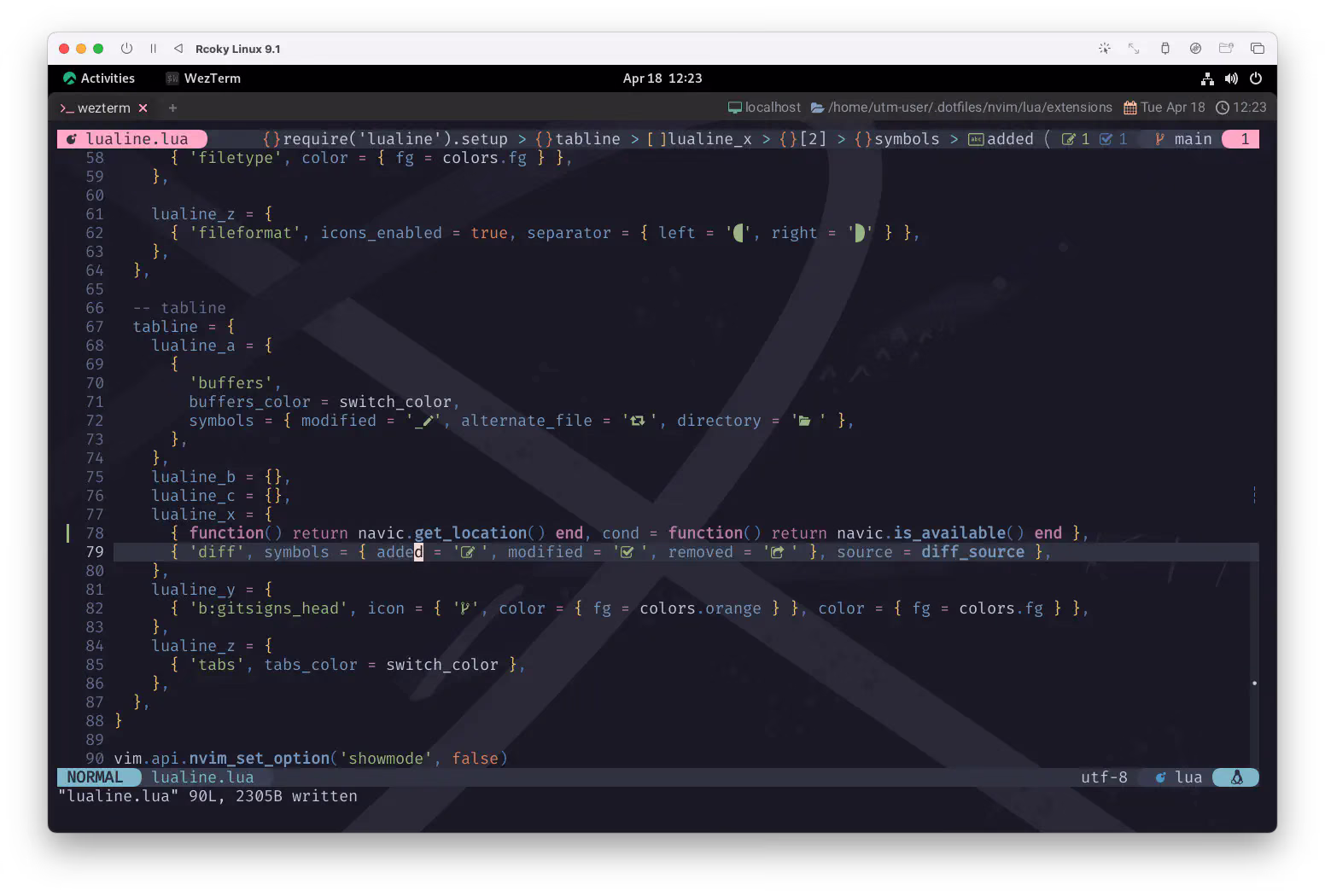Jump to tabline breadcrumb
The height and width of the screenshot is (896, 1325).
(578, 139)
